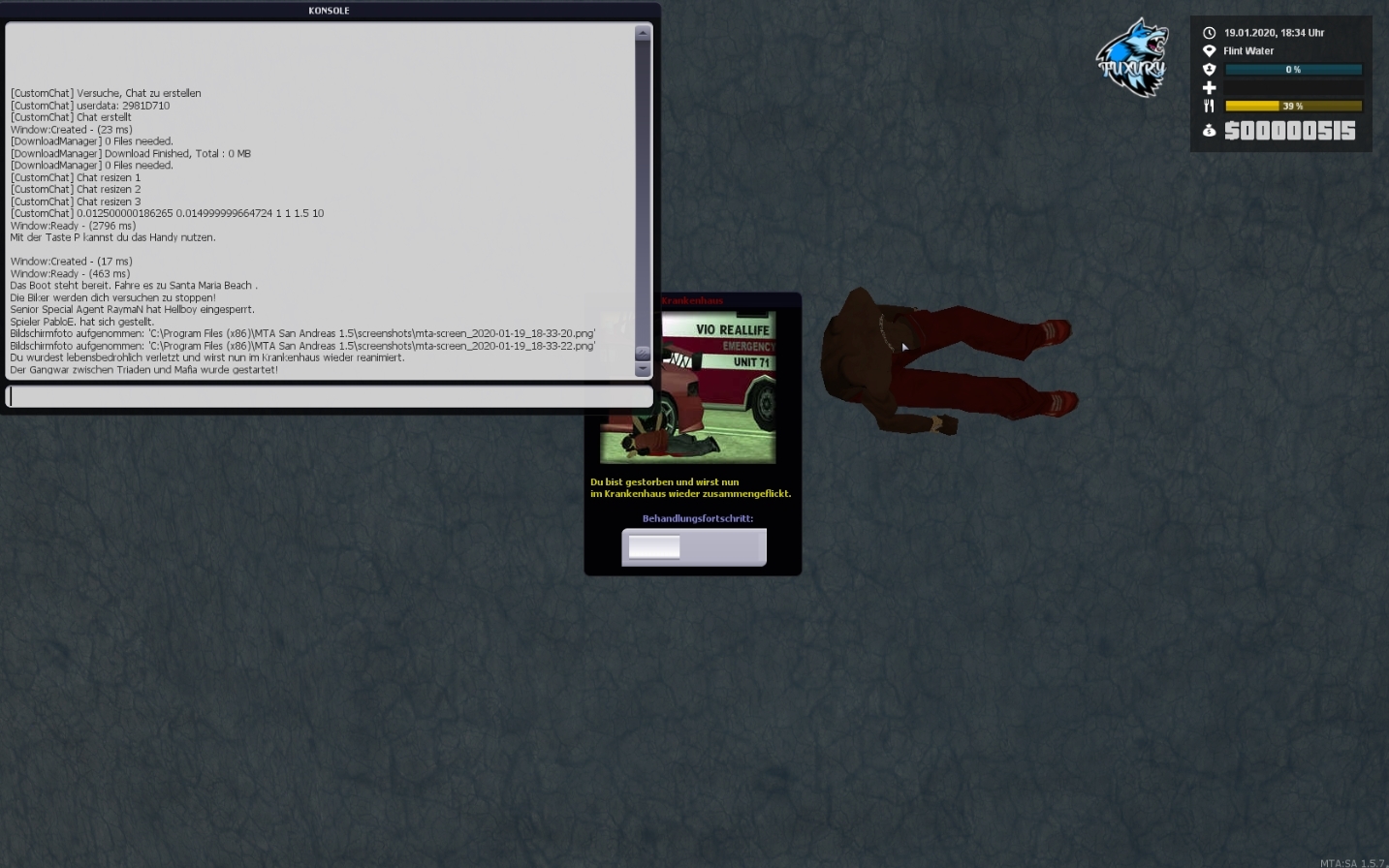
Task: Click the Flint Water location text
Action: pyautogui.click(x=1248, y=51)
